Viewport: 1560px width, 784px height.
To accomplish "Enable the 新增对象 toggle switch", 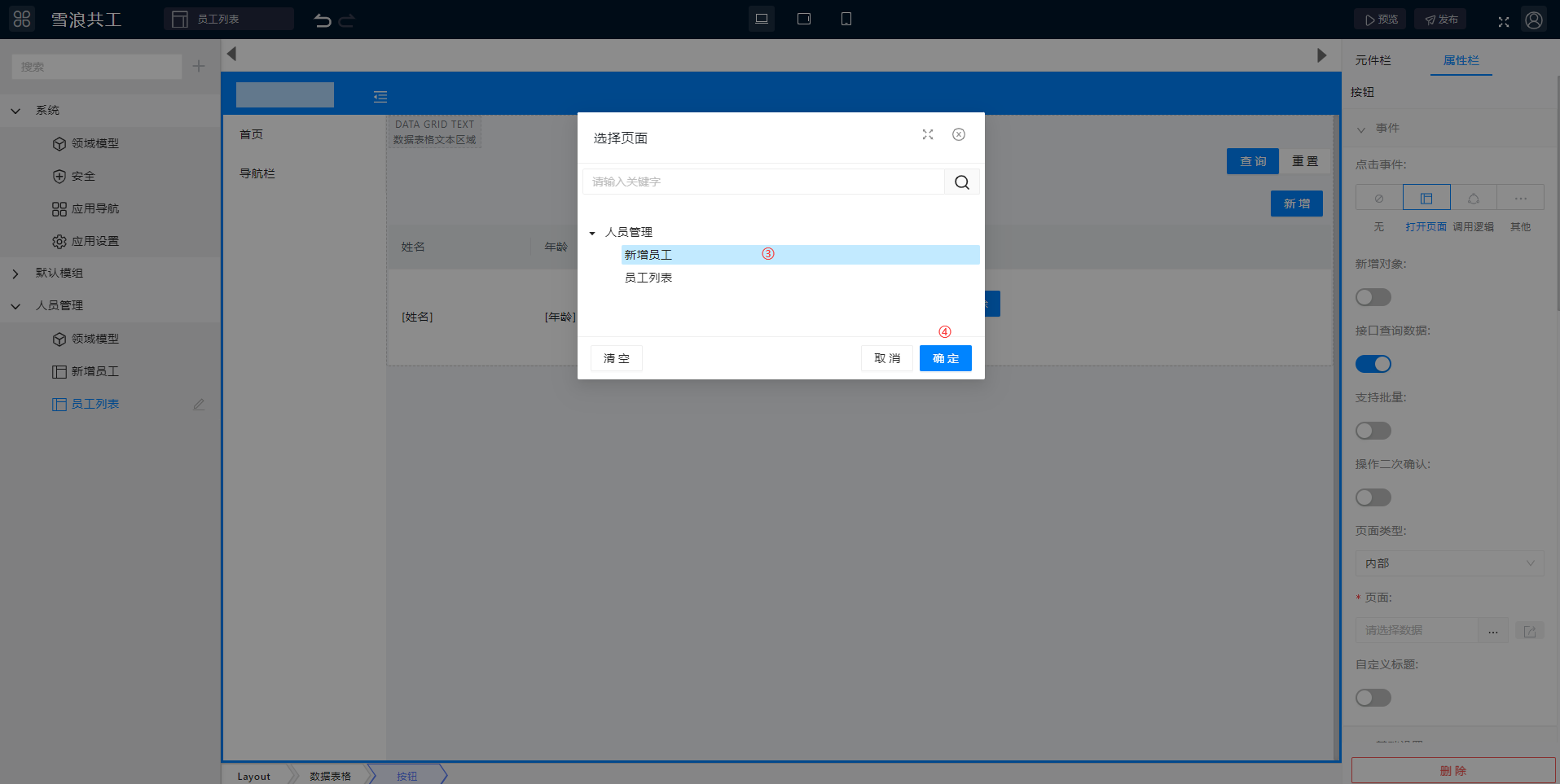I will [x=1373, y=298].
